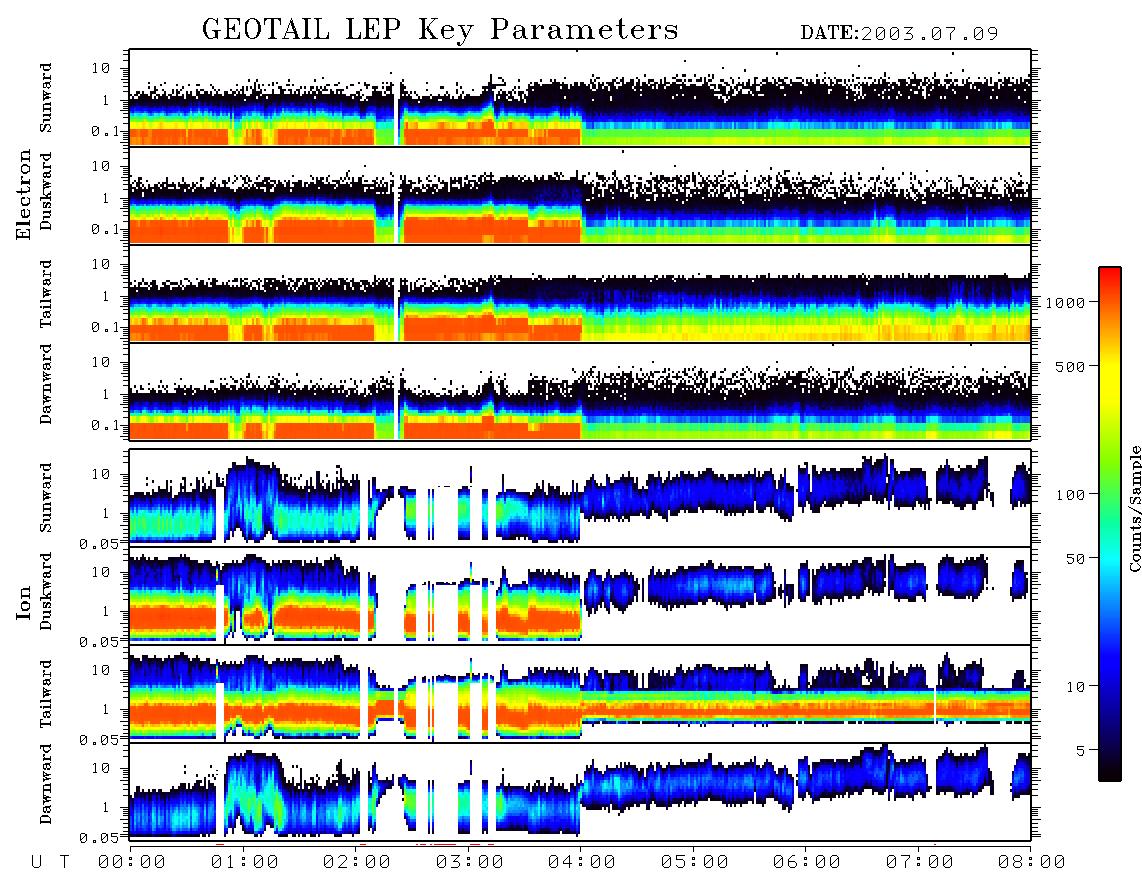Click the 50 colorbar tick value
This screenshot has width=1142, height=880.
click(x=1075, y=559)
